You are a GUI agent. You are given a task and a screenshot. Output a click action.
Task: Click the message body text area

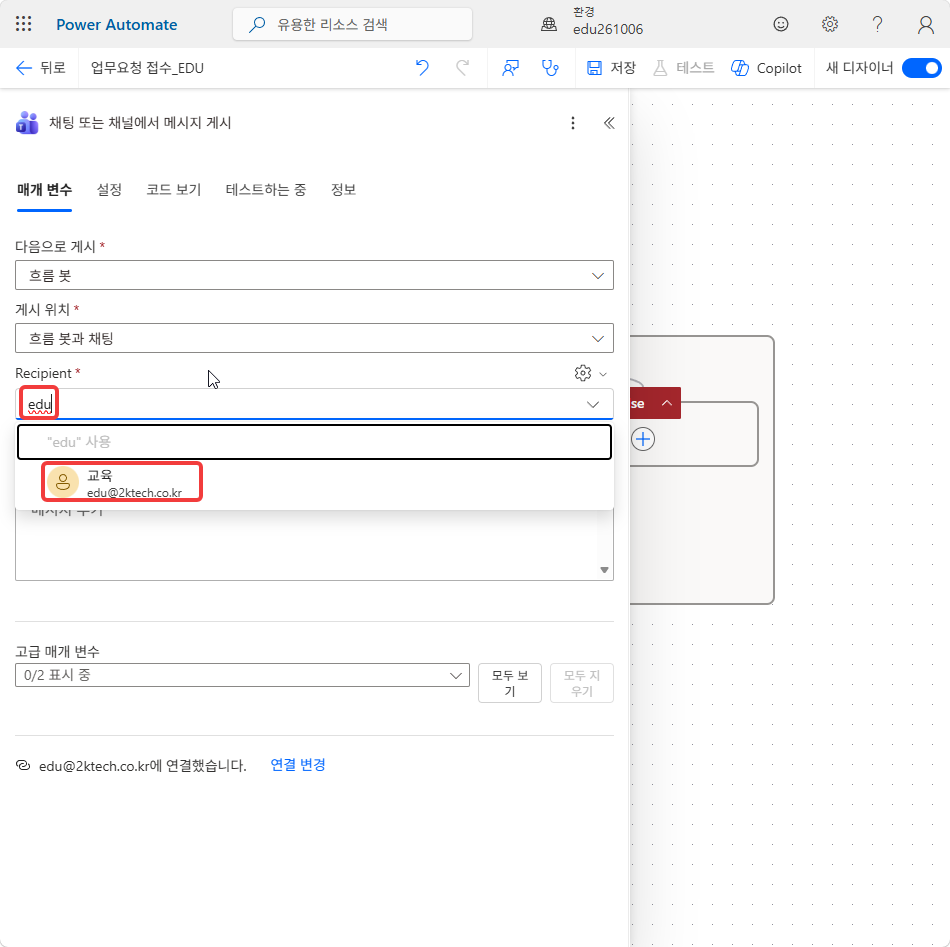[x=306, y=544]
